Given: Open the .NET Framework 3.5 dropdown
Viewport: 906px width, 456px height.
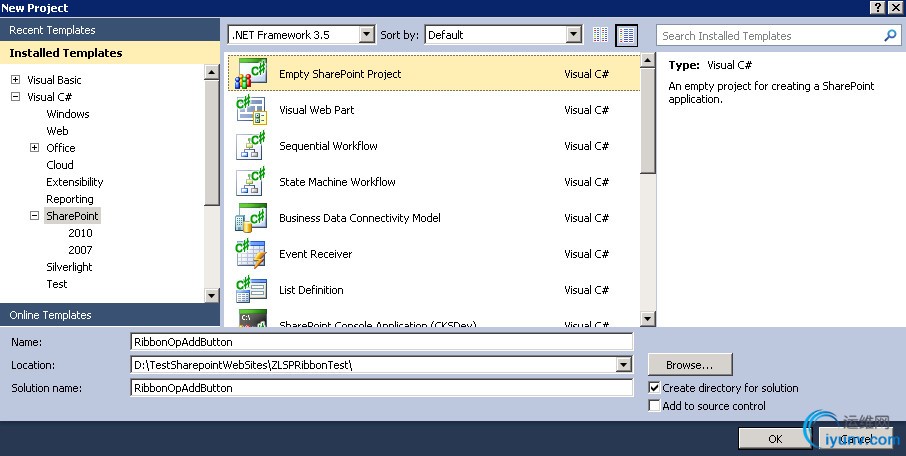Looking at the screenshot, I should [366, 35].
